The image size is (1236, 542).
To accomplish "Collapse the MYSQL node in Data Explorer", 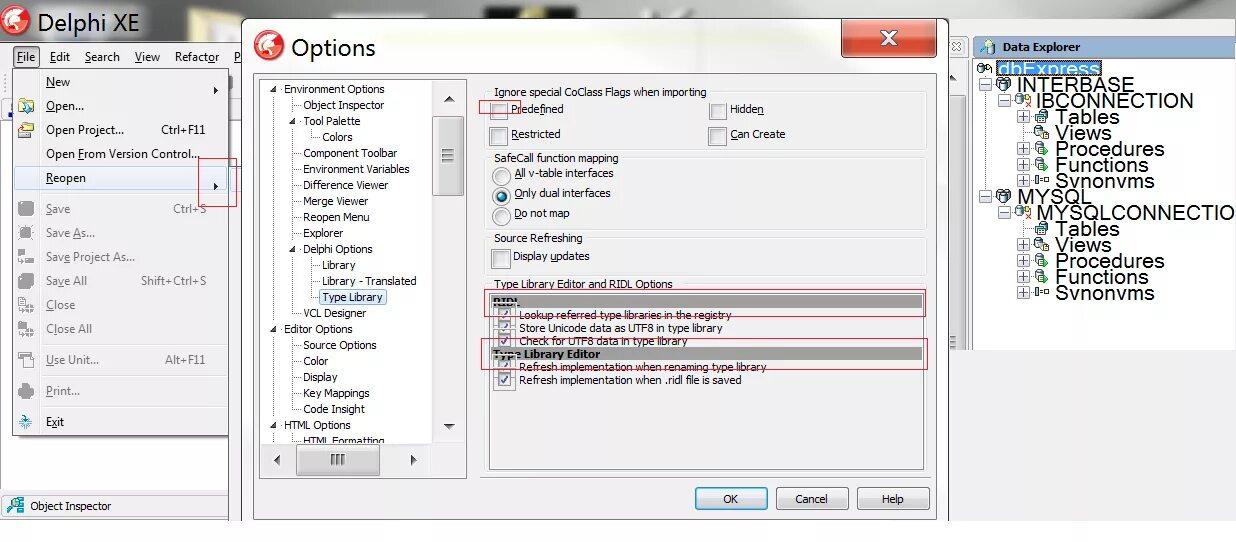I will (x=986, y=198).
